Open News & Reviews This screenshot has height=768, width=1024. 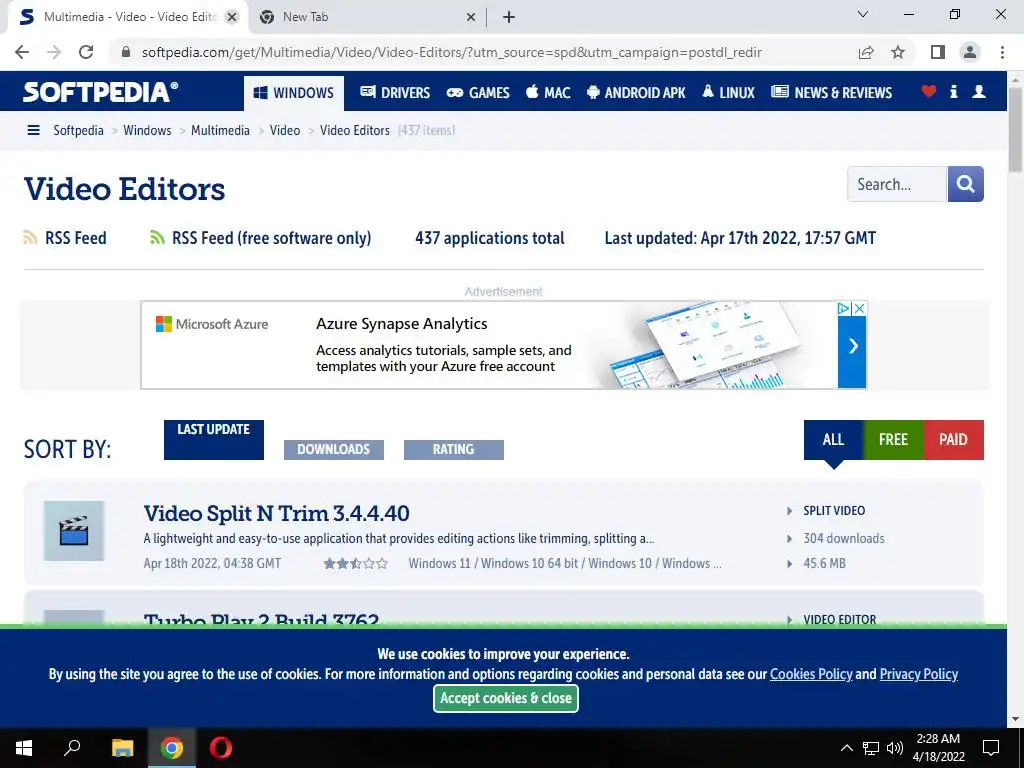point(831,93)
